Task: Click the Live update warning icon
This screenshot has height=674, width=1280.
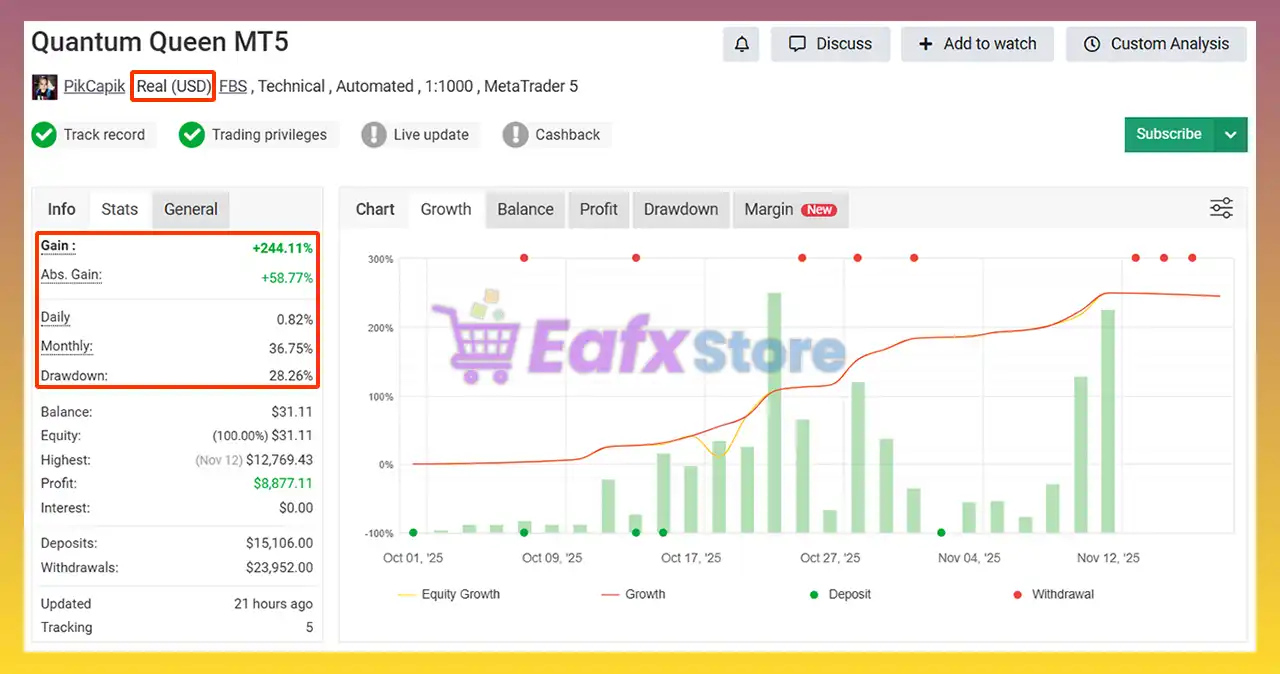Action: (374, 135)
